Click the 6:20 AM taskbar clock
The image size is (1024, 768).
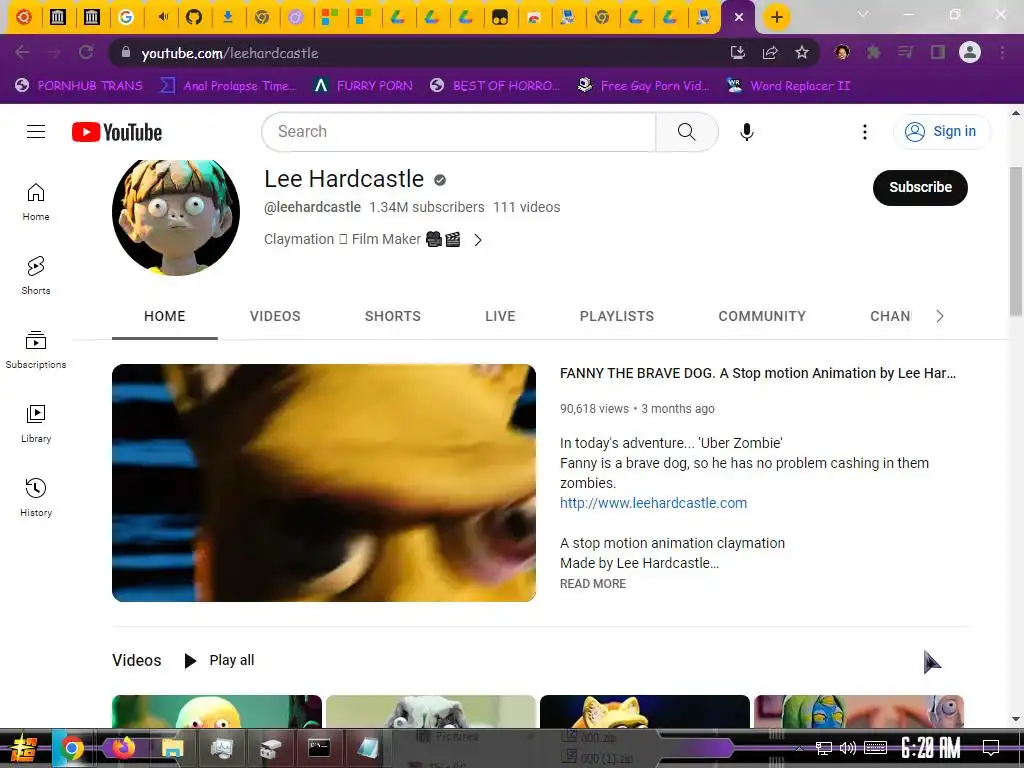930,748
